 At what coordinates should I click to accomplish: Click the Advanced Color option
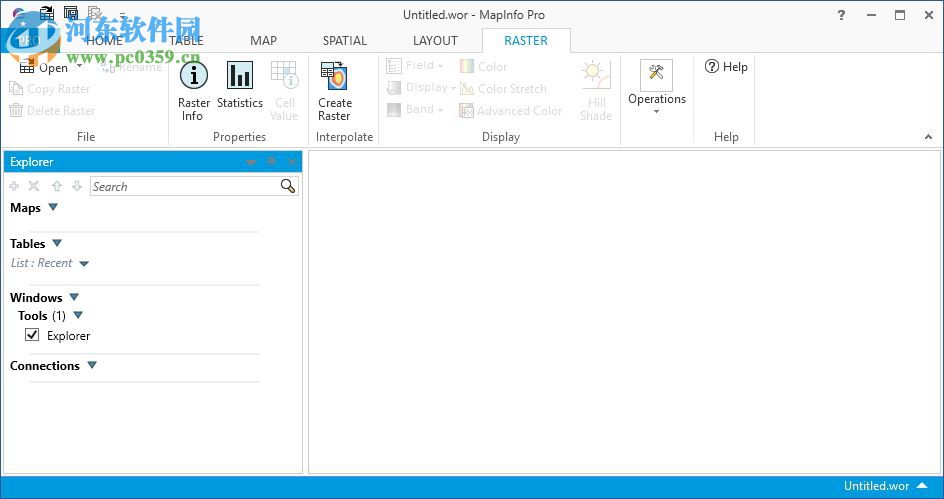click(x=511, y=111)
